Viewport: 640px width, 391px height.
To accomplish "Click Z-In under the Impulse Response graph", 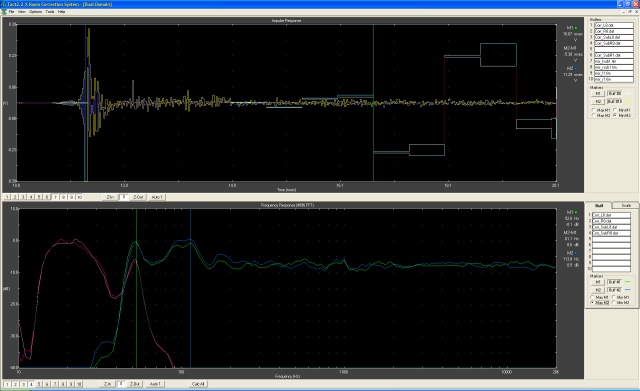I will [x=110, y=197].
